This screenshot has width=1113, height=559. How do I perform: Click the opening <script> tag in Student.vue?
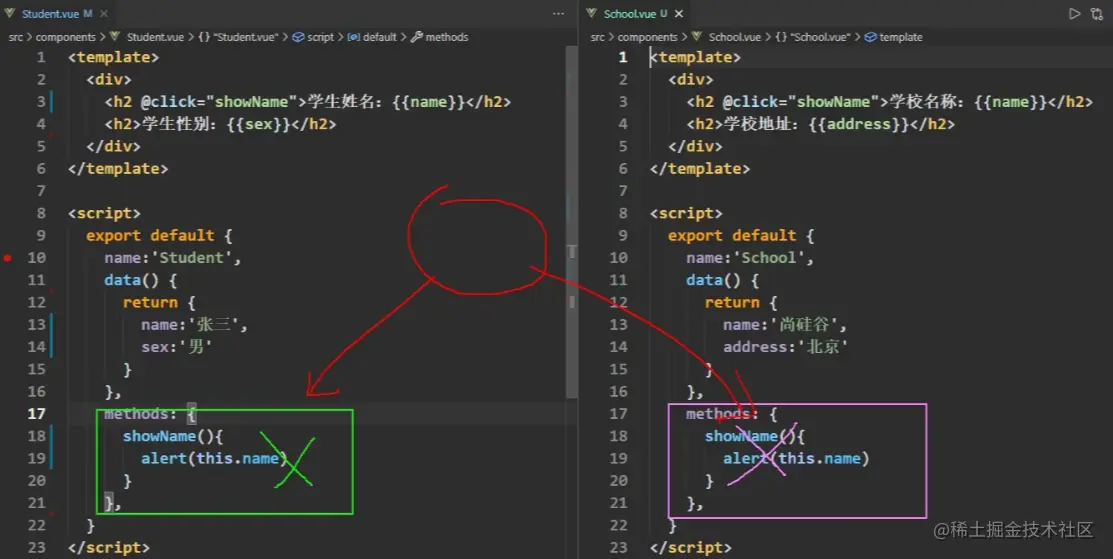click(104, 213)
